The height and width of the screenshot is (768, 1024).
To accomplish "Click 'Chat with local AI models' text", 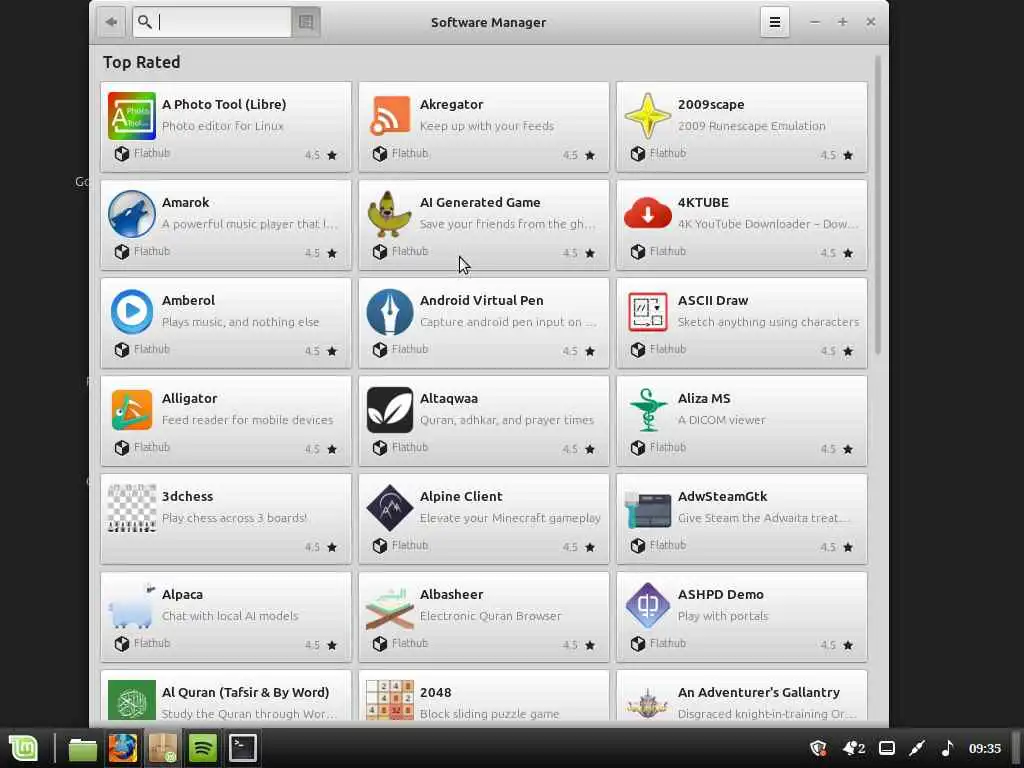I will tap(230, 616).
